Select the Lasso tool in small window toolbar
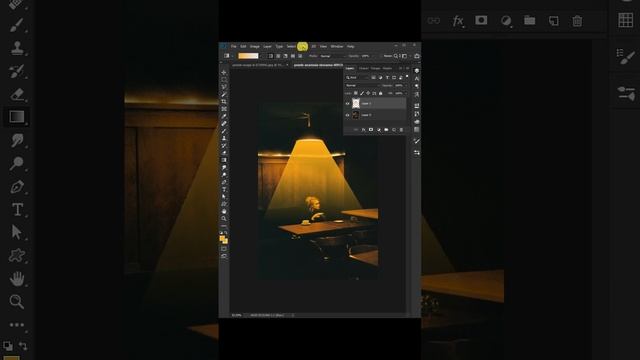 tap(224, 86)
